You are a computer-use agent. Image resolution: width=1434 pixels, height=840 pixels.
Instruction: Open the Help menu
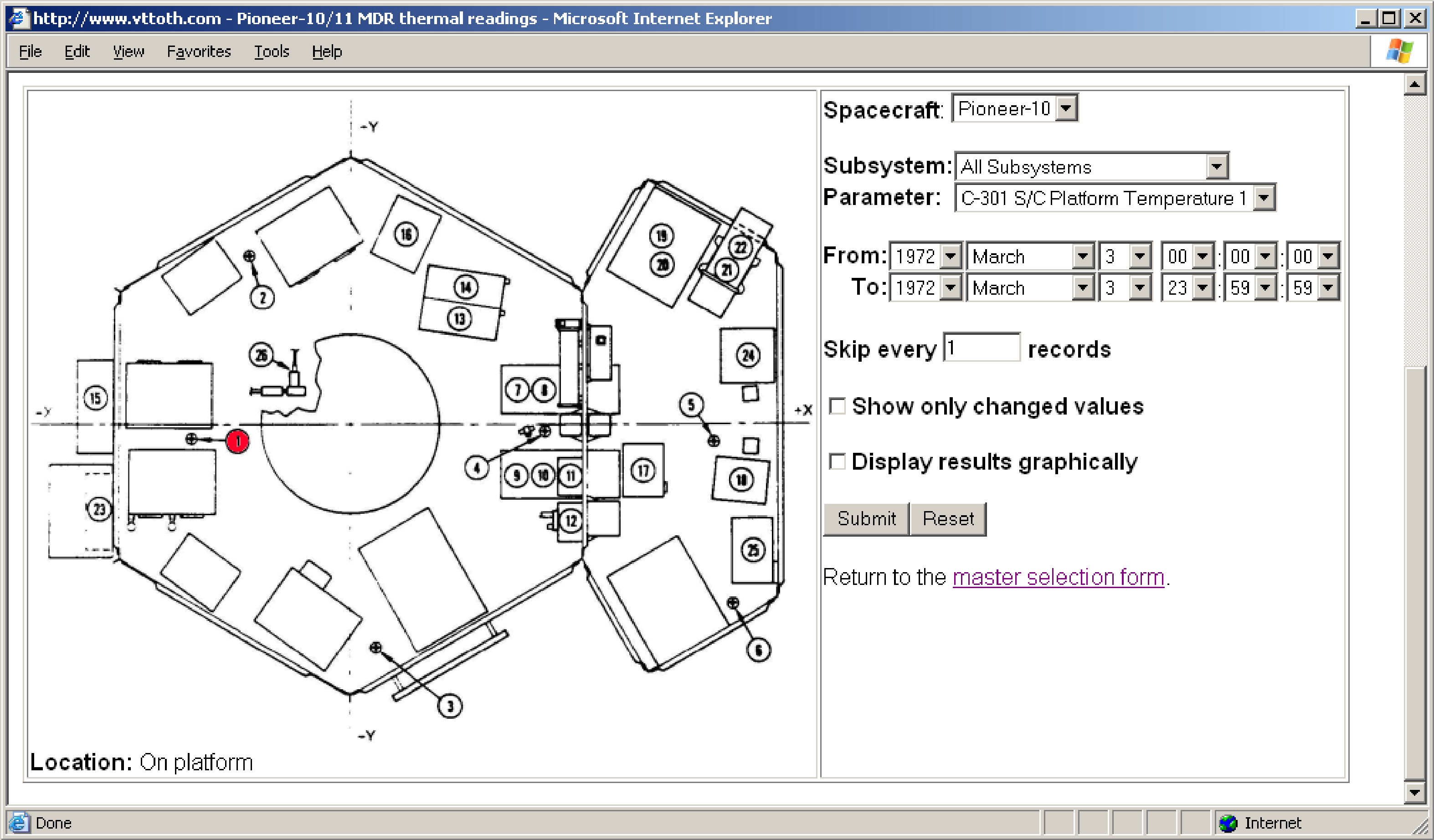tap(327, 52)
